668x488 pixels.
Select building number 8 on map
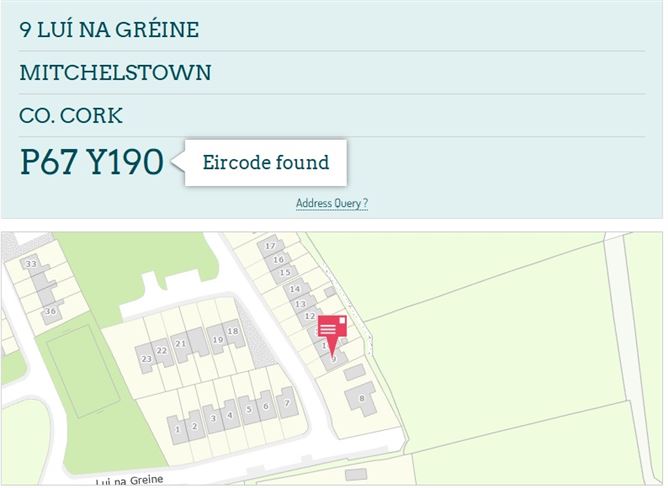[362, 398]
